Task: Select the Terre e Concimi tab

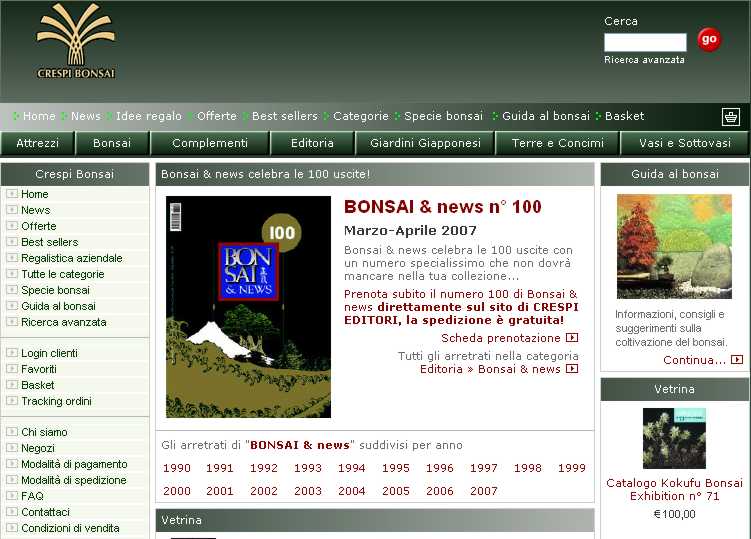Action: pos(558,143)
